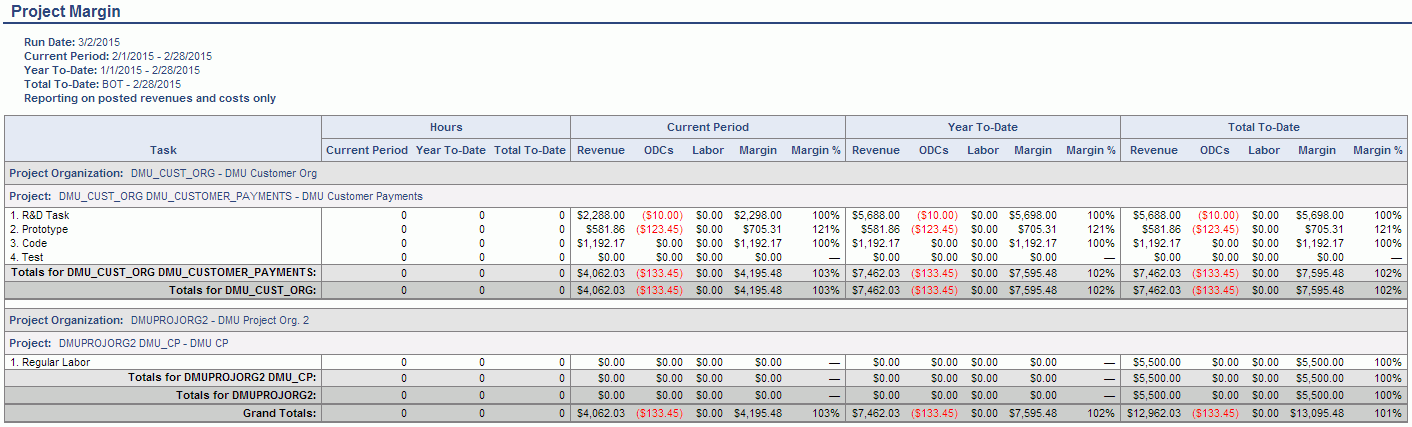Image resolution: width=1412 pixels, height=427 pixels.
Task: Select the 4. Test task row label
Action: click(x=29, y=257)
